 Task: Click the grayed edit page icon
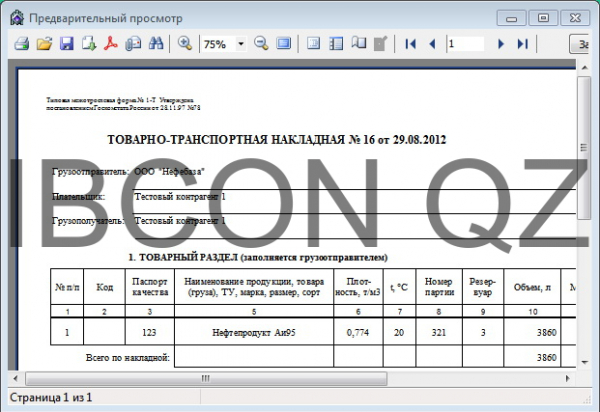pos(381,44)
